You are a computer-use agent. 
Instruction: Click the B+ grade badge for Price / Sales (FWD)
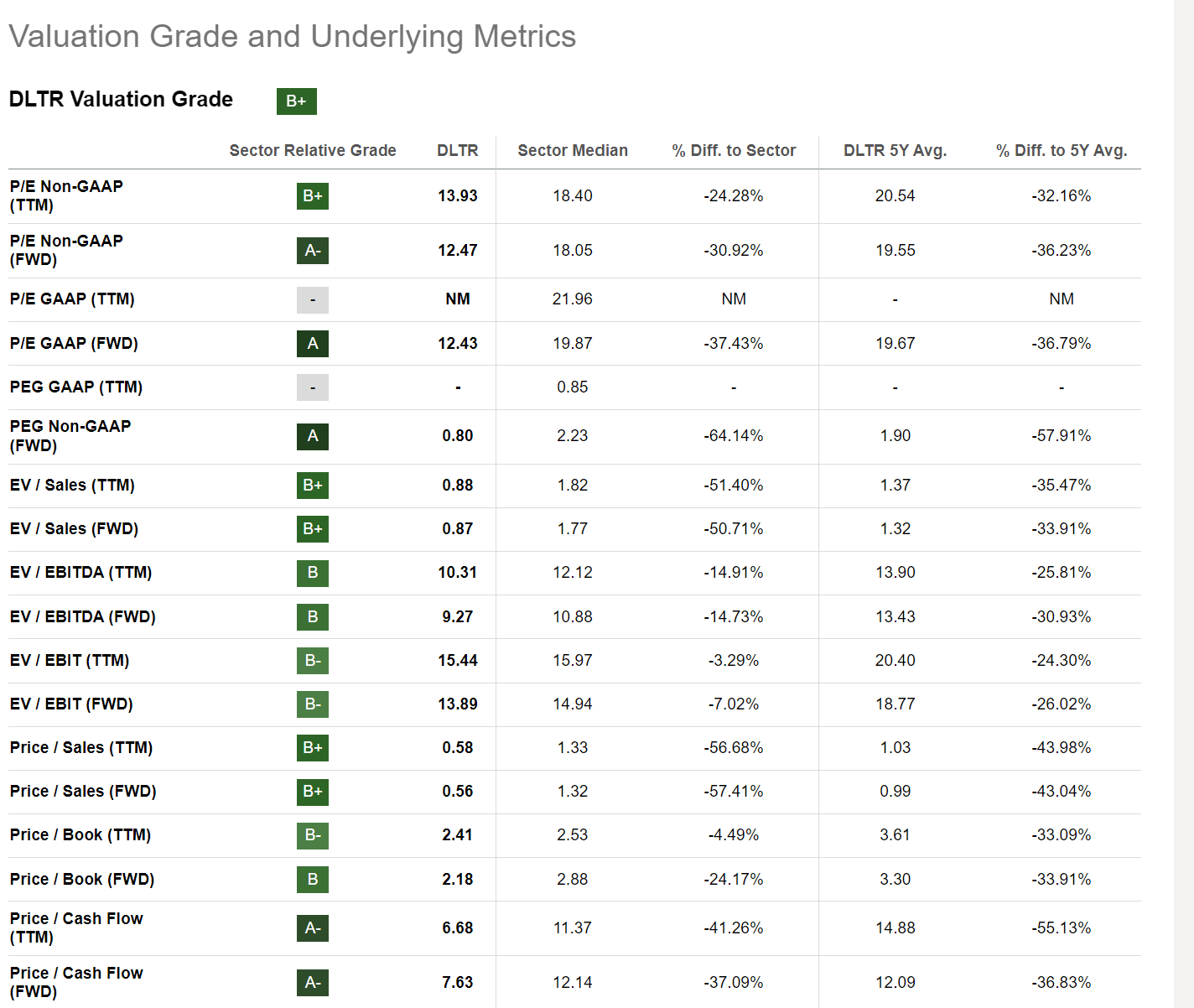point(313,792)
